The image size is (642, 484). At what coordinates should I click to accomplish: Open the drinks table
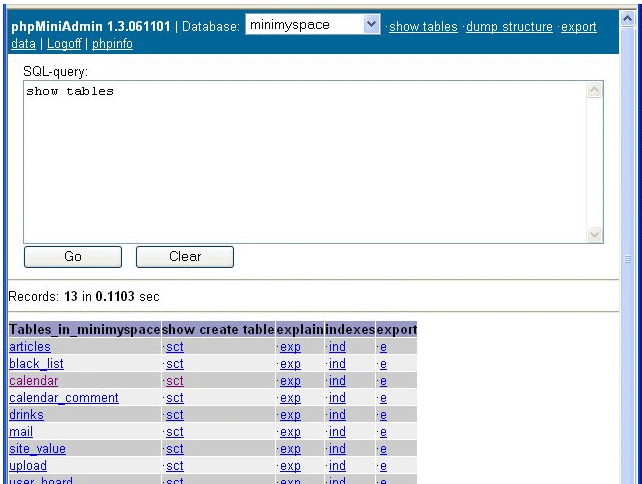click(26, 415)
